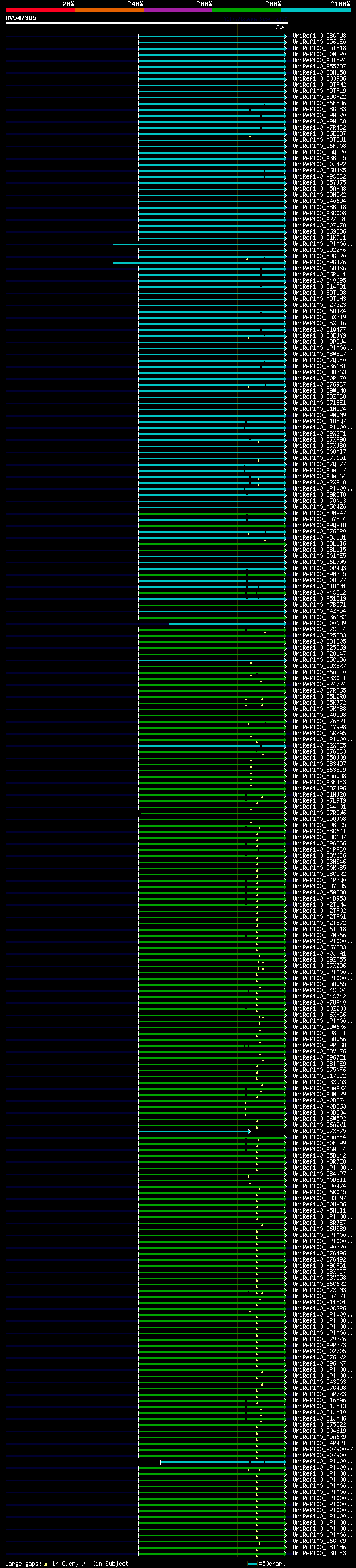Select hit UniRef100_P55737
This screenshot has height=1568, width=356.
pyautogui.click(x=319, y=66)
